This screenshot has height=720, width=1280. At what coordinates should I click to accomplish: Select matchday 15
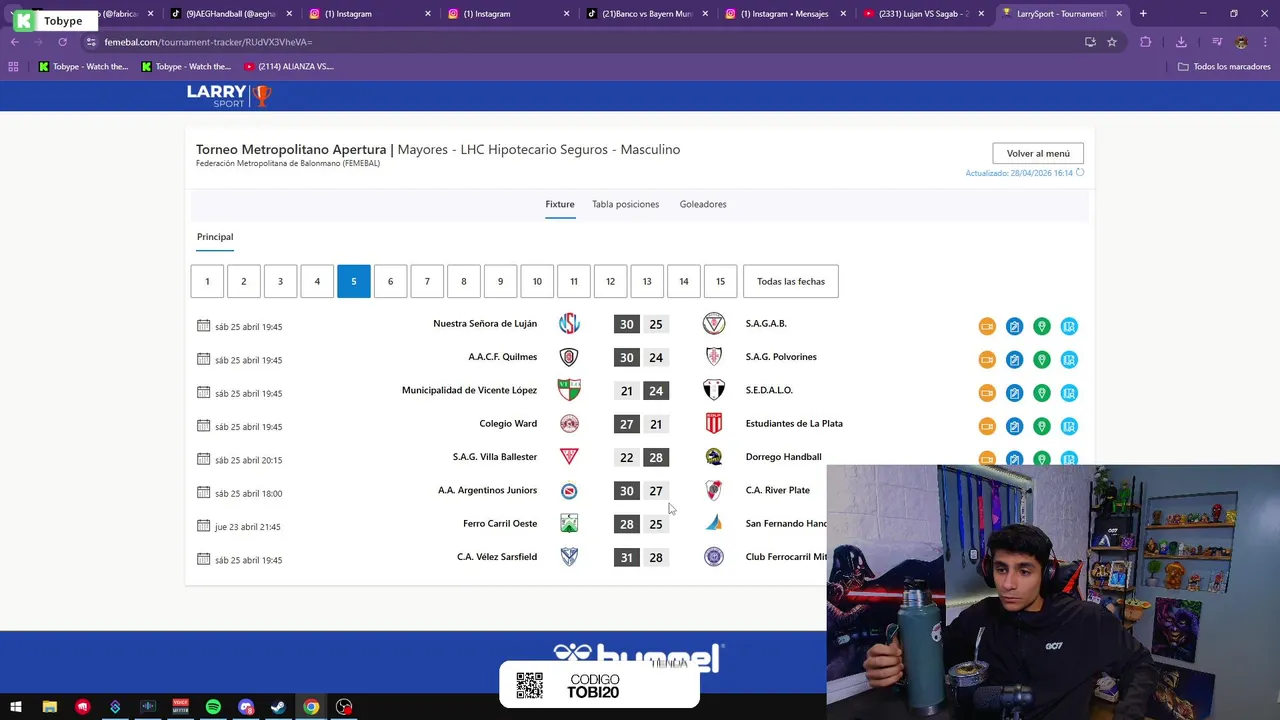pyautogui.click(x=720, y=281)
